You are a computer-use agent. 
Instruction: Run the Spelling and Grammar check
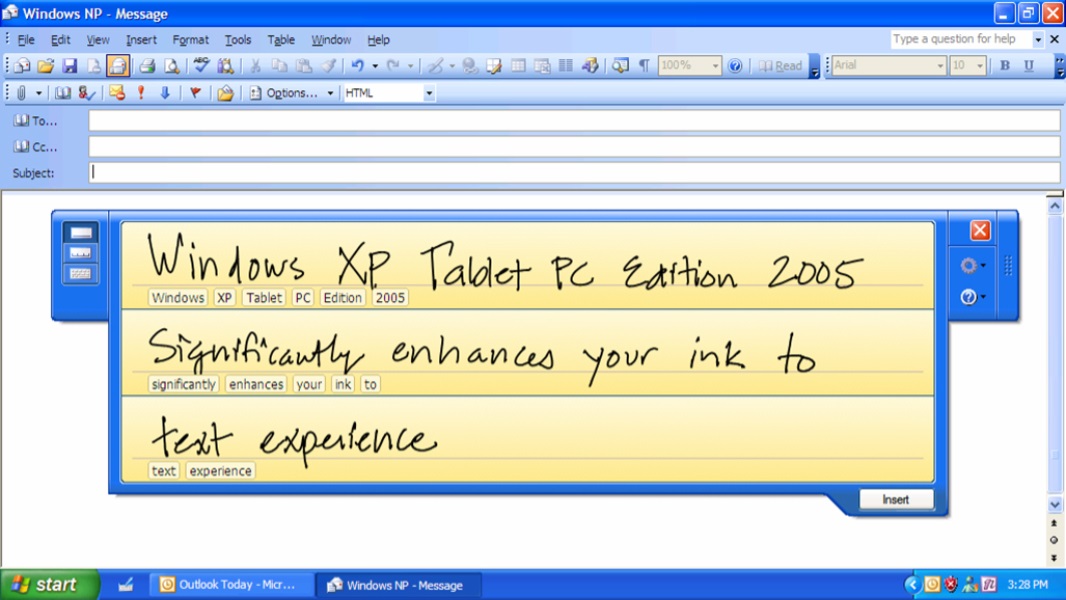(201, 66)
